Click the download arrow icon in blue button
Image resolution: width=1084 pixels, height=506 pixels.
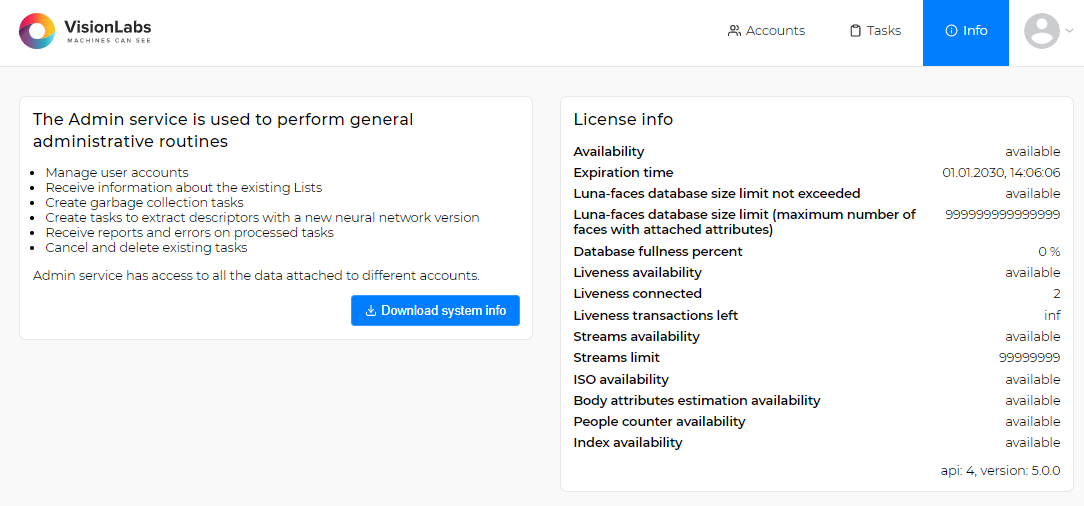370,311
